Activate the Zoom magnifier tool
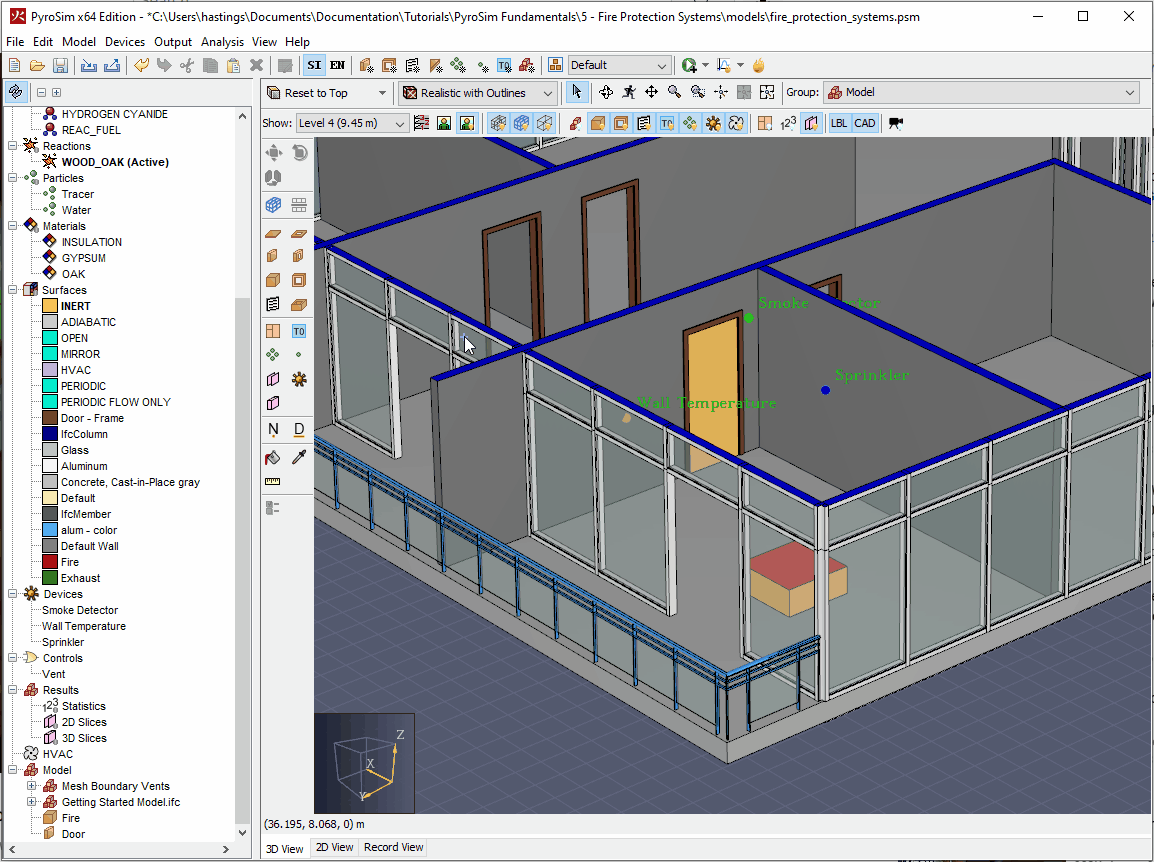Viewport: 1154px width, 862px height. (674, 92)
